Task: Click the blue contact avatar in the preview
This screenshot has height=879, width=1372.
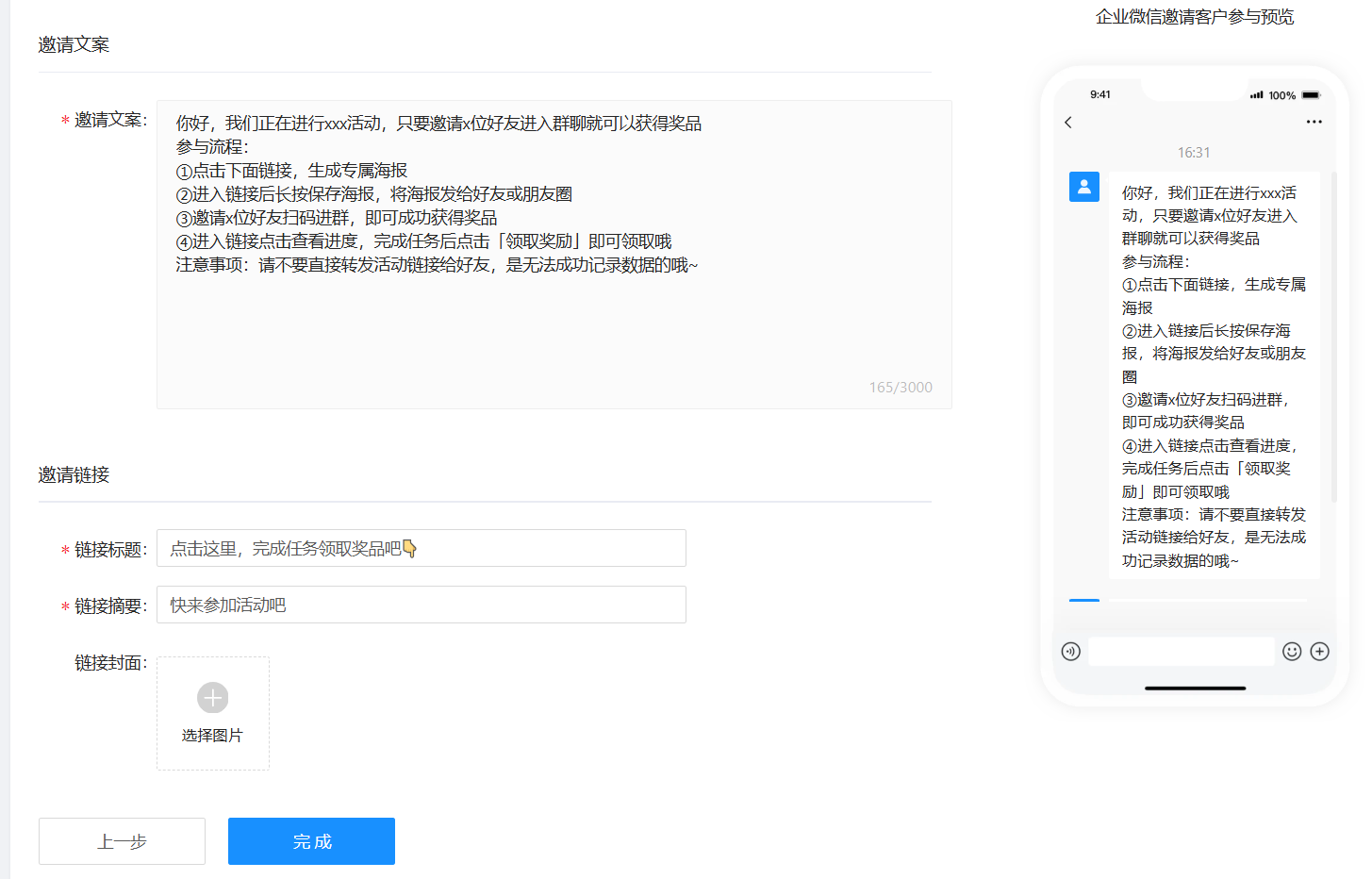Action: click(x=1084, y=187)
